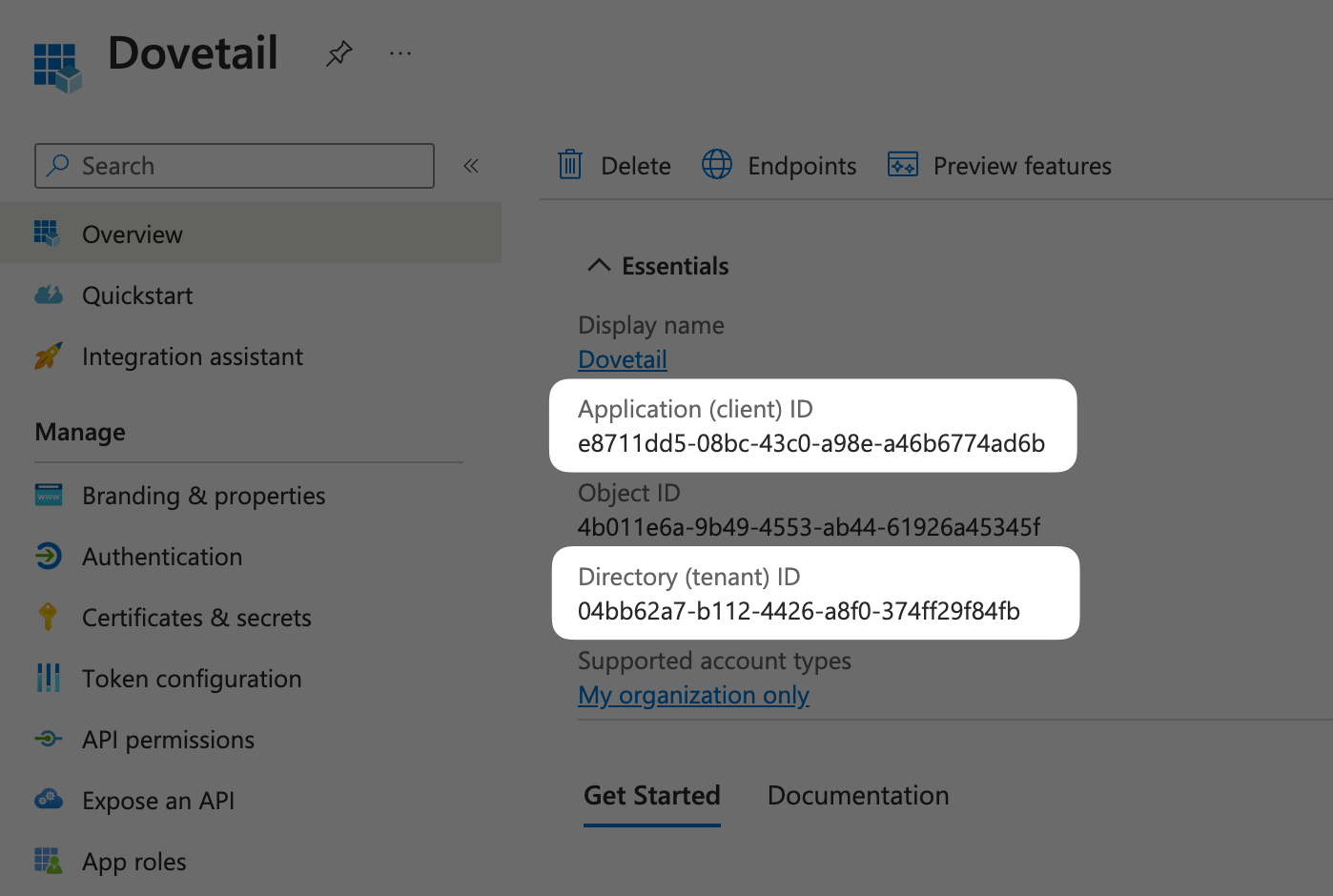Click the Token configuration bars icon
This screenshot has height=896, width=1333.
coord(48,678)
